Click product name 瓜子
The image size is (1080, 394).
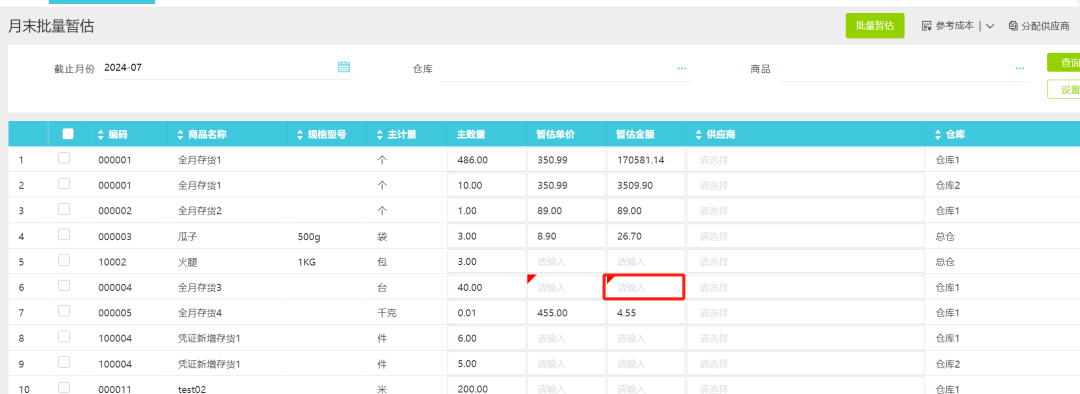tap(187, 236)
